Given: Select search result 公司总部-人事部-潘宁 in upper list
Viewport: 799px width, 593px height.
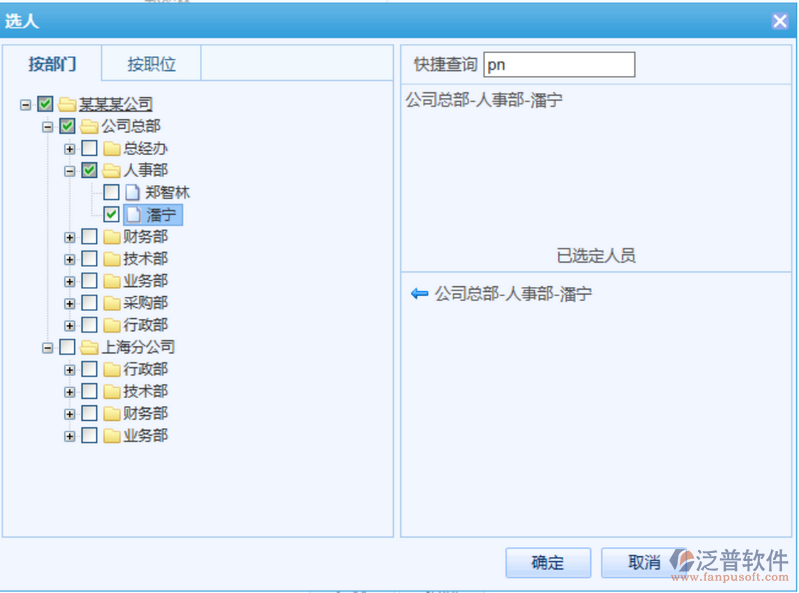Looking at the screenshot, I should (484, 100).
